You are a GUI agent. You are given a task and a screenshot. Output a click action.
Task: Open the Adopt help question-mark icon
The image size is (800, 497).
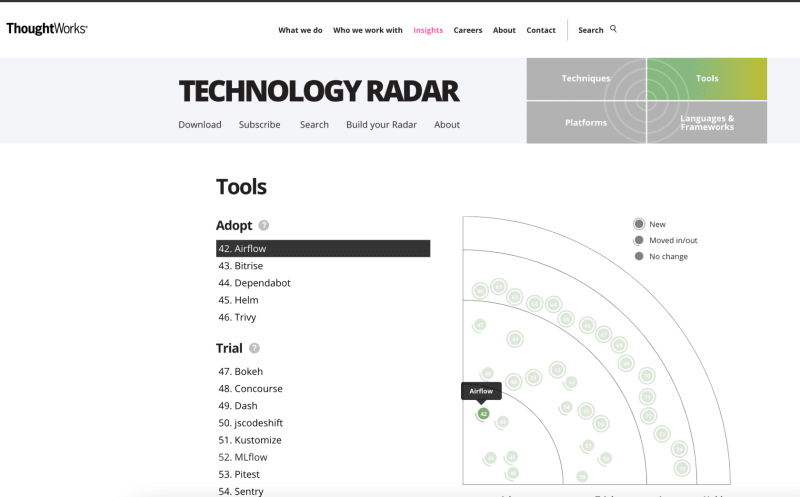pyautogui.click(x=263, y=225)
